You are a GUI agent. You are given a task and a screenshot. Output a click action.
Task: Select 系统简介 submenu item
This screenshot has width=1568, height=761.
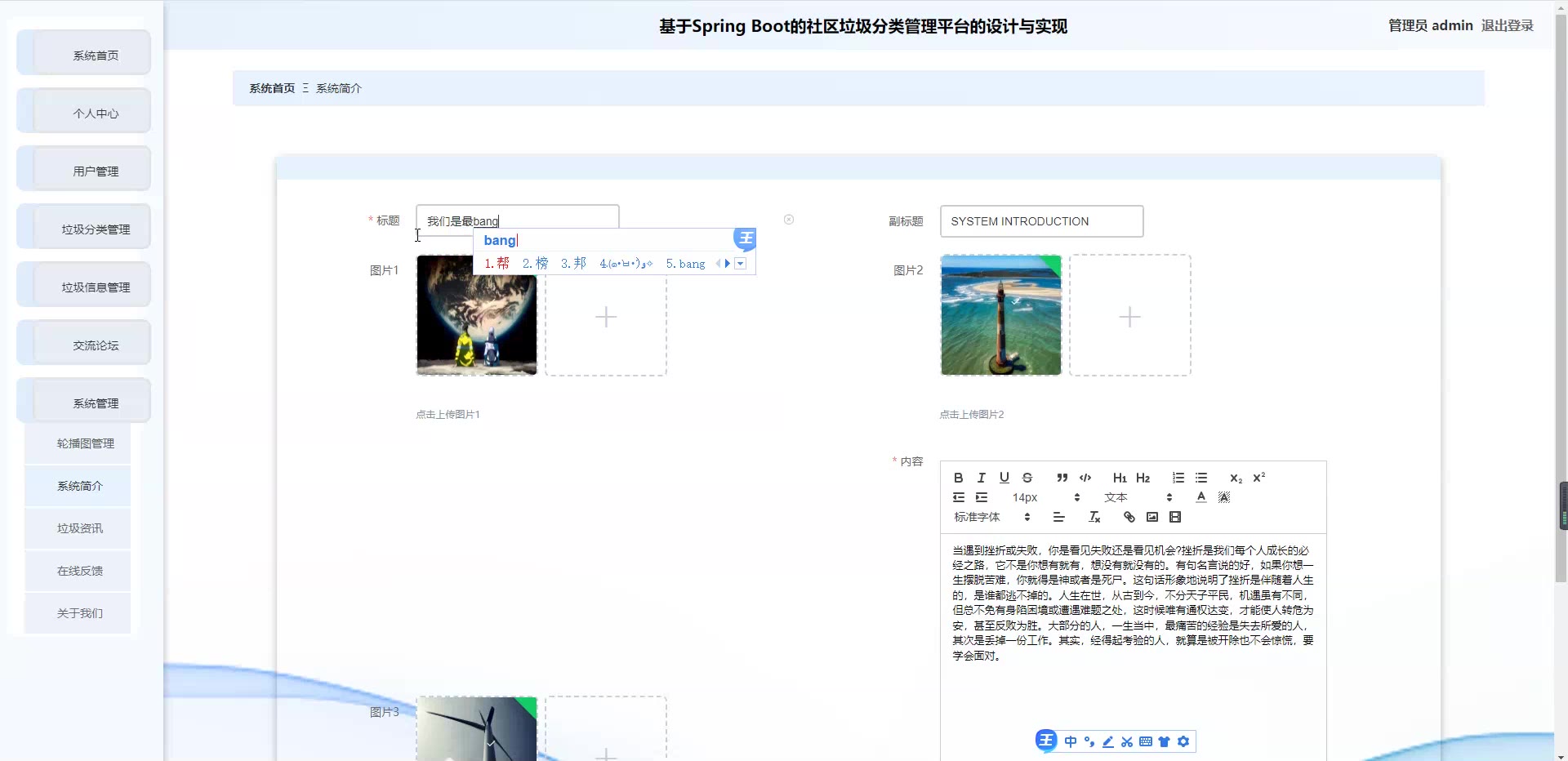(78, 486)
